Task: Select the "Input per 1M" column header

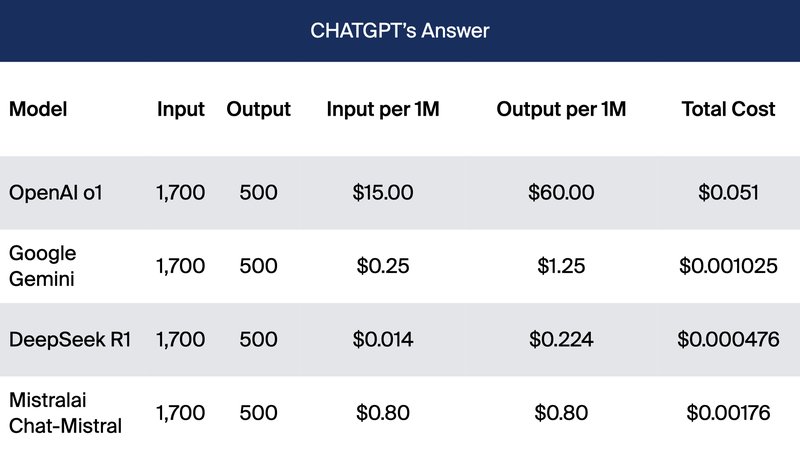Action: click(x=383, y=110)
